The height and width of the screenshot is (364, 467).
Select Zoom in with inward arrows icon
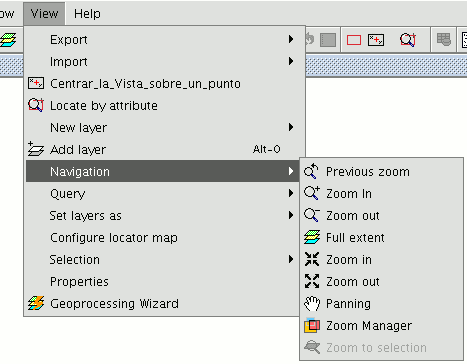click(x=381, y=260)
